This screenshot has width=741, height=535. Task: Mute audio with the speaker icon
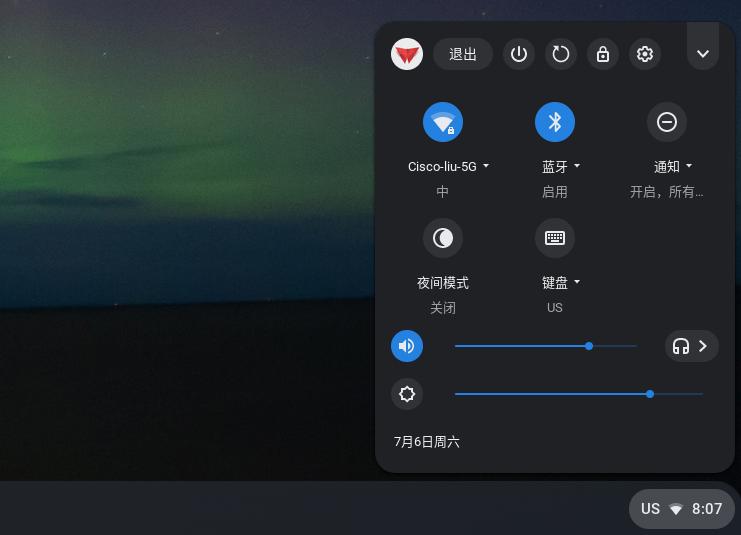tap(407, 346)
